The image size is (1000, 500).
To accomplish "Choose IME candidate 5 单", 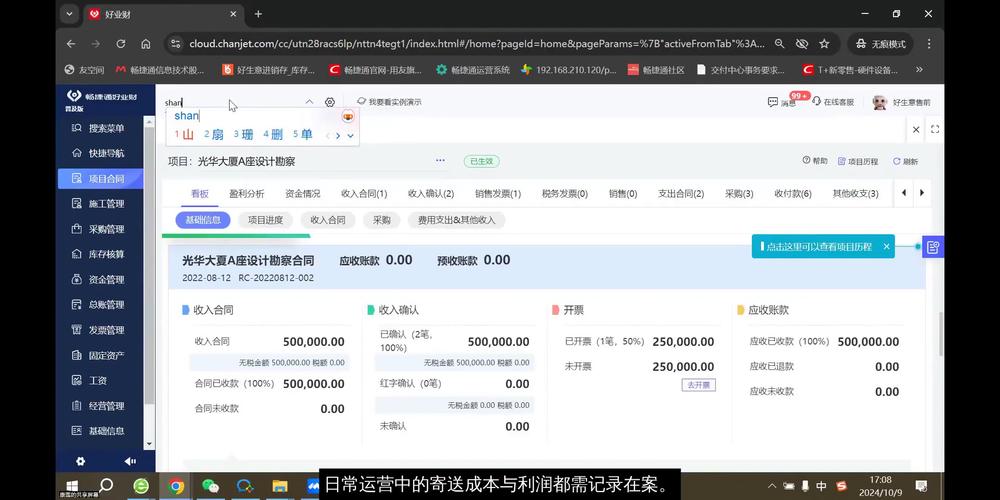I will (x=302, y=135).
